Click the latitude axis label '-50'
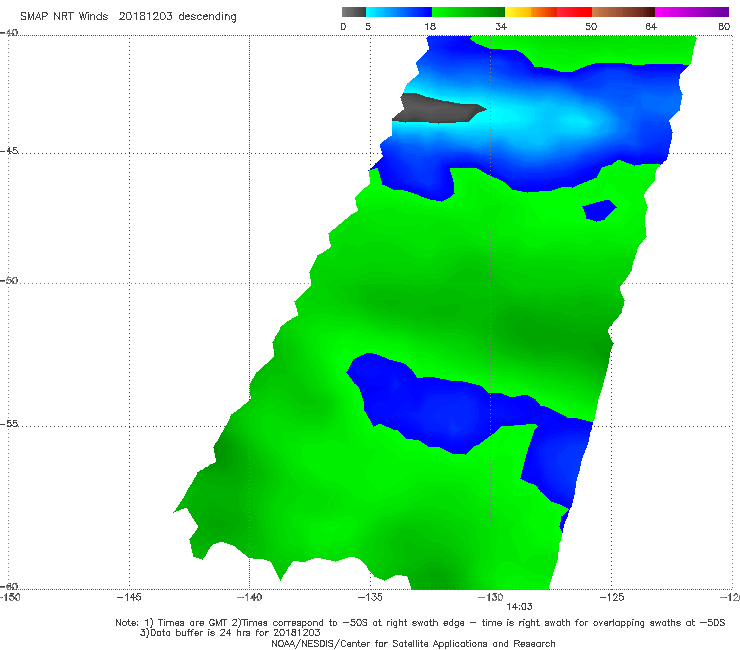Image resolution: width=740 pixels, height=650 pixels. click(x=9, y=280)
